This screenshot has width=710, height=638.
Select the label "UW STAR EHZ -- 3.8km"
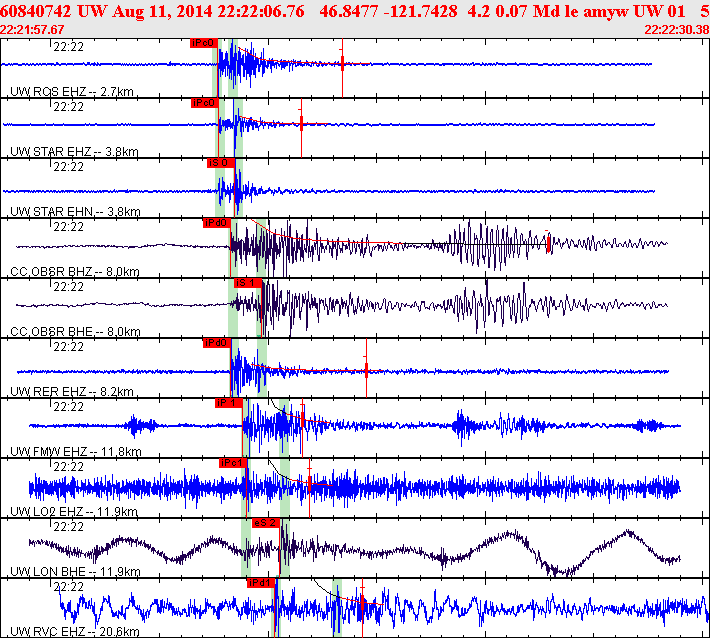pos(74,152)
